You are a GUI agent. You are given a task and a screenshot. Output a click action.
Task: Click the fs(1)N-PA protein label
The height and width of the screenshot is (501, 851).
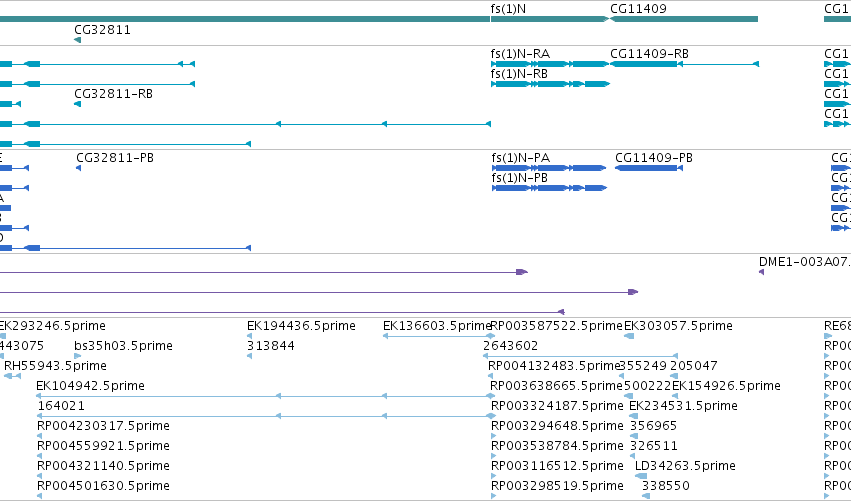click(520, 158)
